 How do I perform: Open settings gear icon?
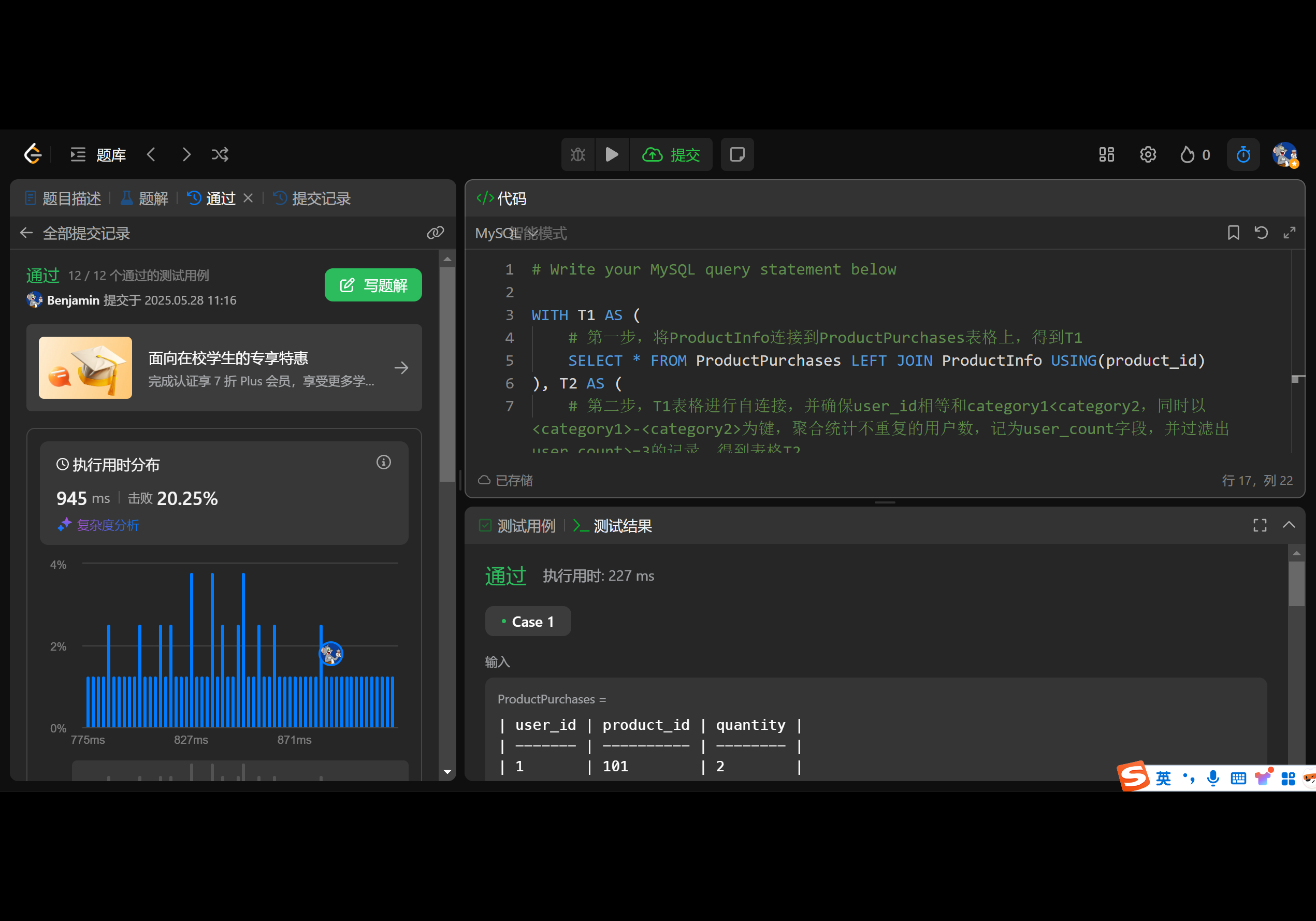[1148, 155]
